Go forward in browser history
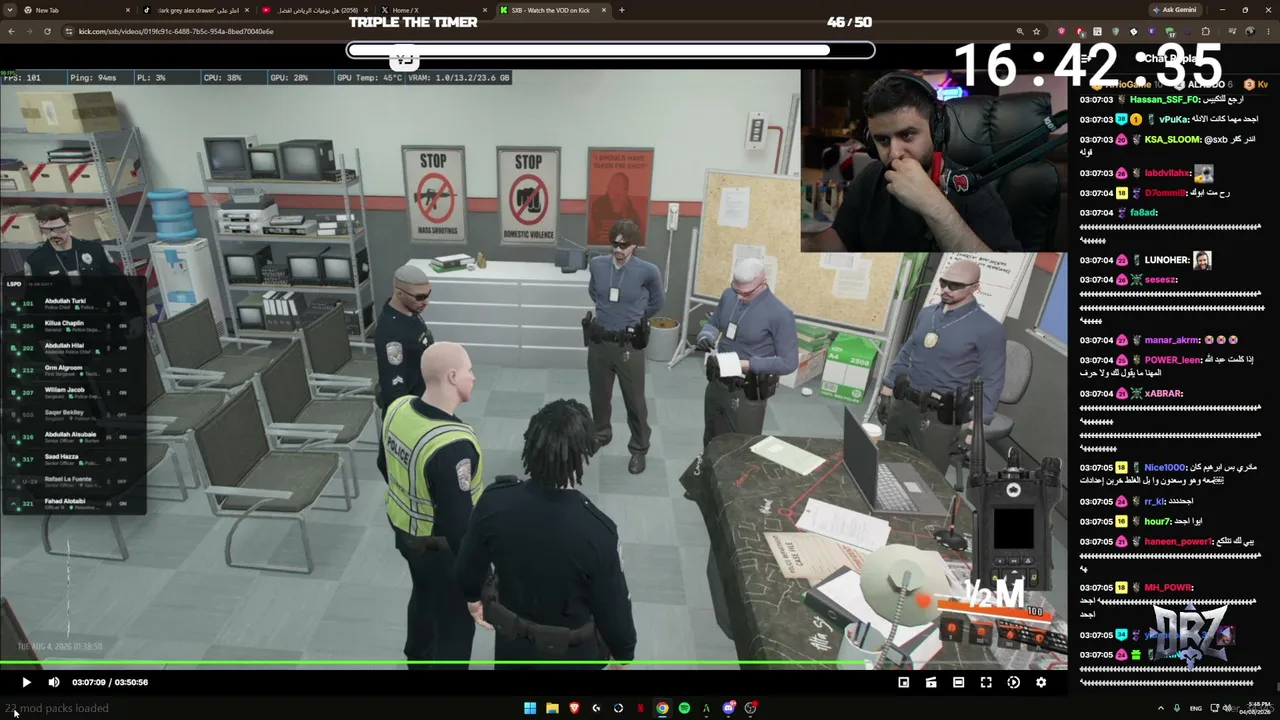This screenshot has width=1280, height=720. tap(29, 31)
